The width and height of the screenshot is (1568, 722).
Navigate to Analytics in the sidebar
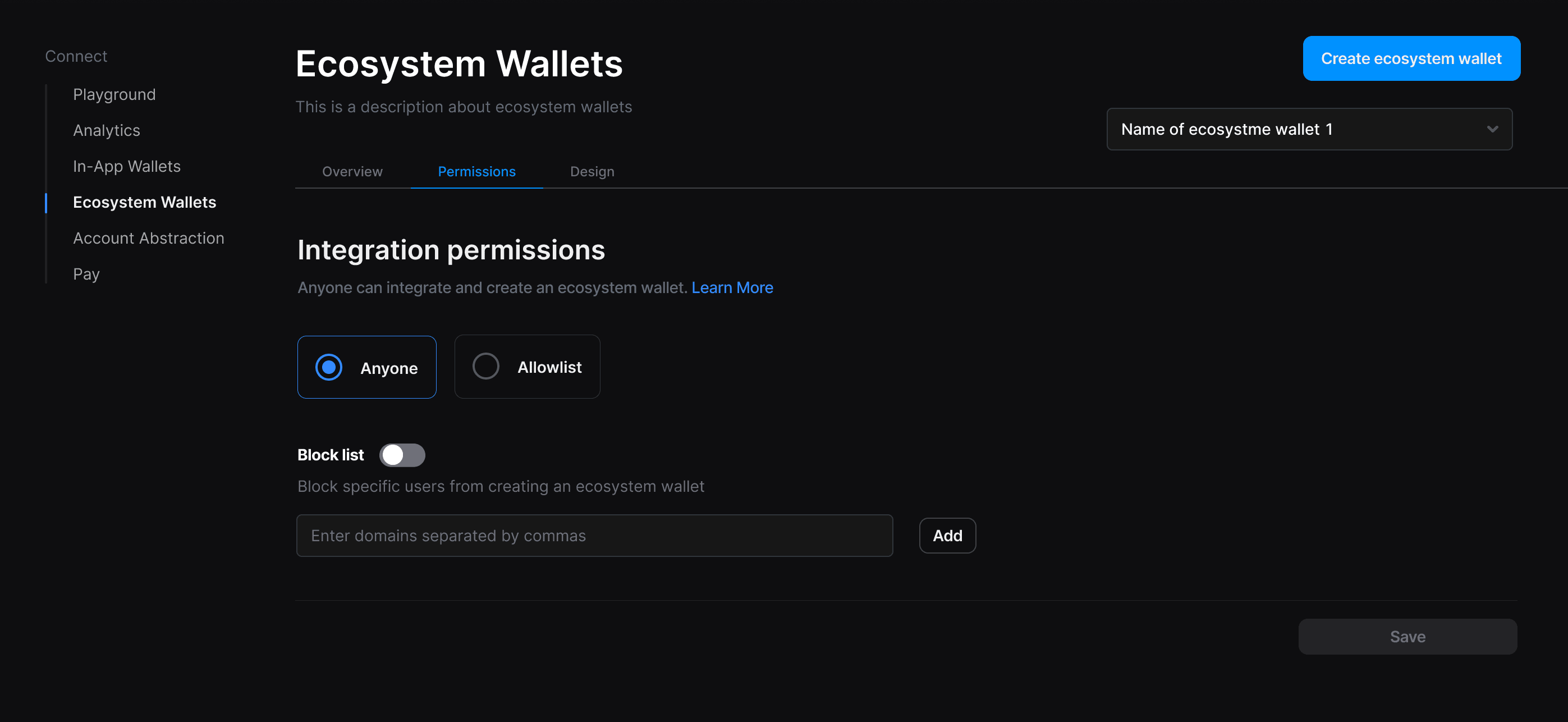107,130
